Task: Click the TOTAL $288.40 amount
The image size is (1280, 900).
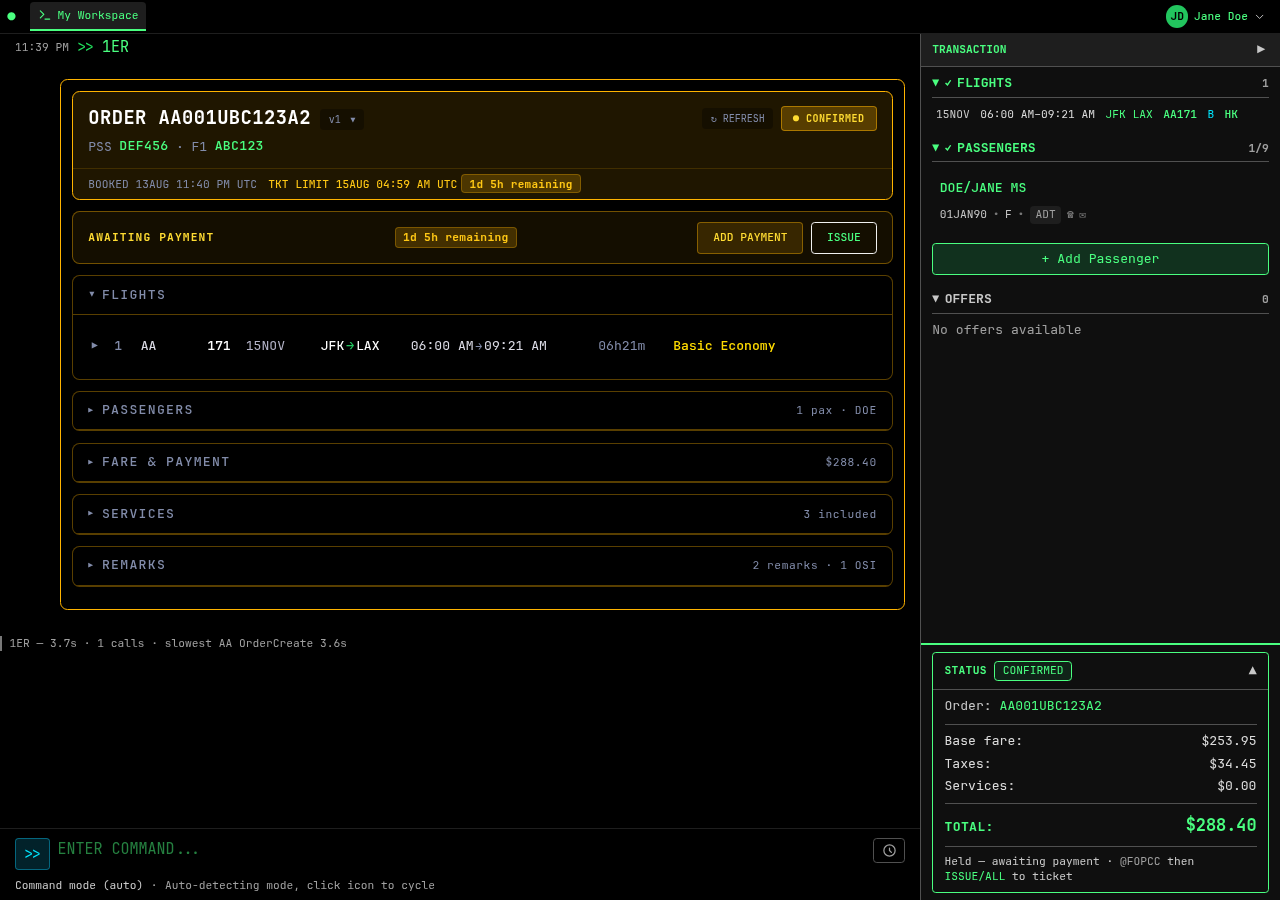Action: click(x=1221, y=825)
